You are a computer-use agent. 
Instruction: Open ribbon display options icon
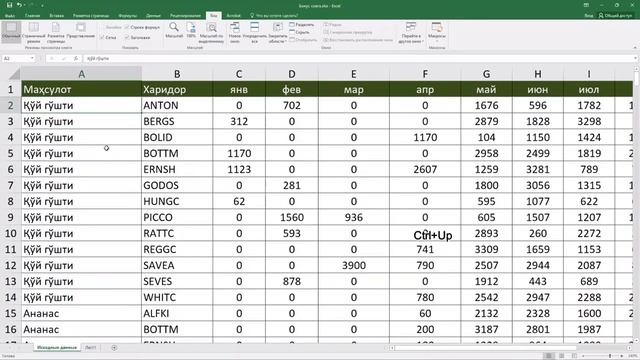(x=586, y=5)
